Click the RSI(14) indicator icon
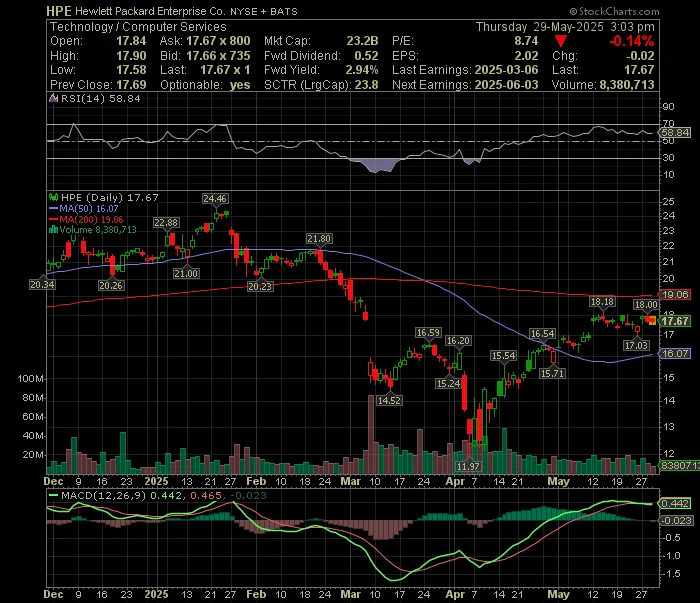 tap(53, 99)
